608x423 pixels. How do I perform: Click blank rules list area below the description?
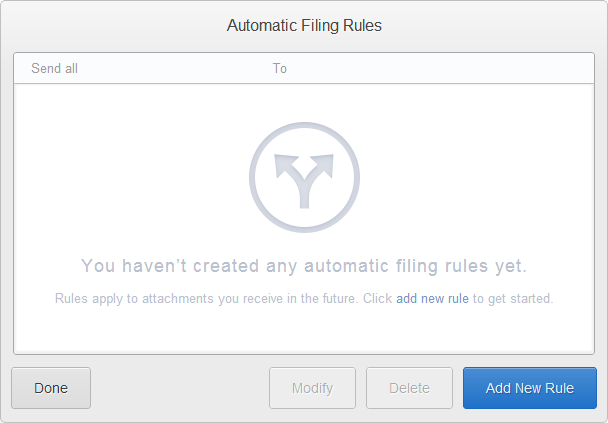(x=304, y=330)
